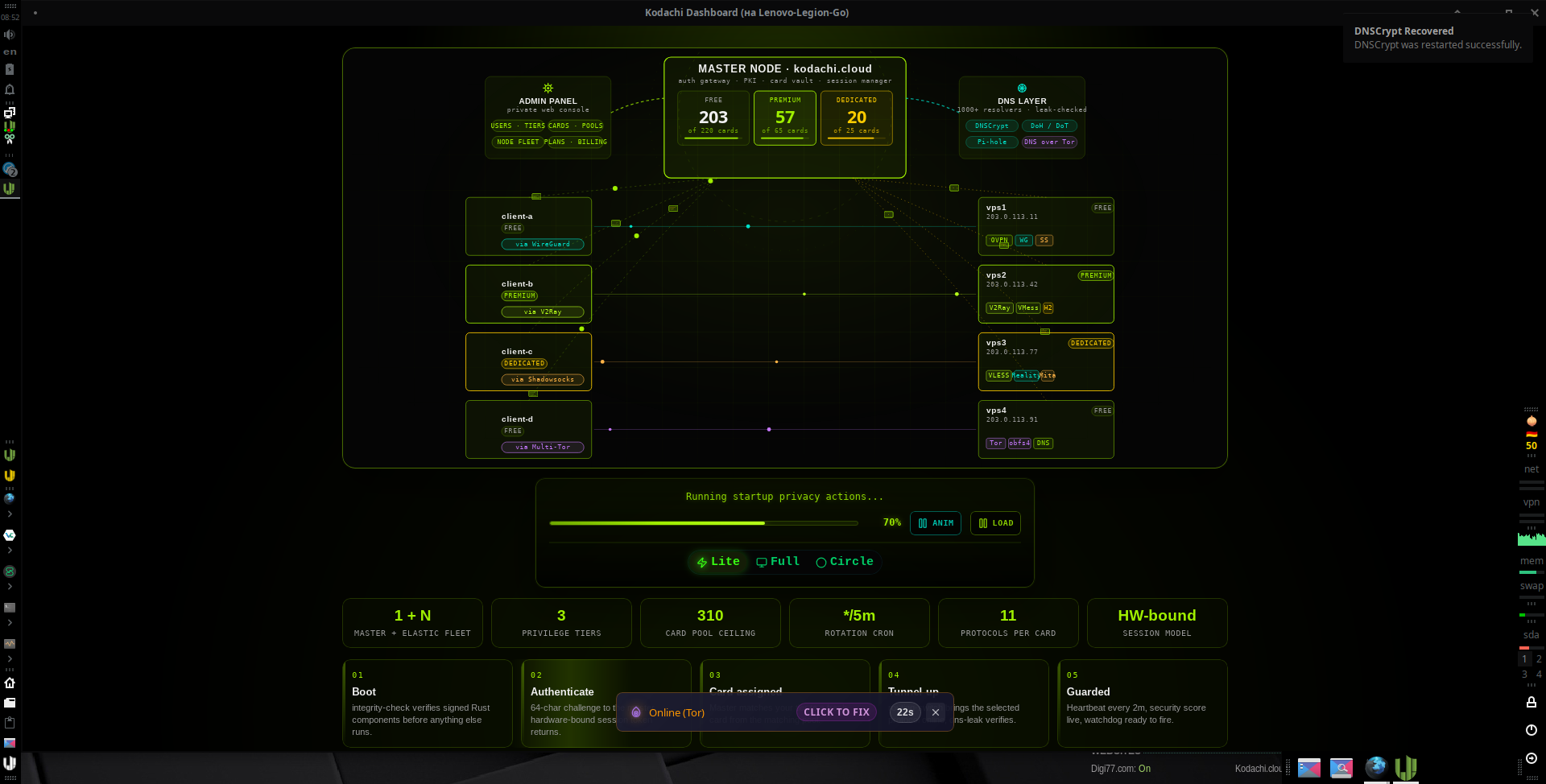1546x784 pixels.
Task: Open the browser icon with badge 2
Action: coord(10,169)
